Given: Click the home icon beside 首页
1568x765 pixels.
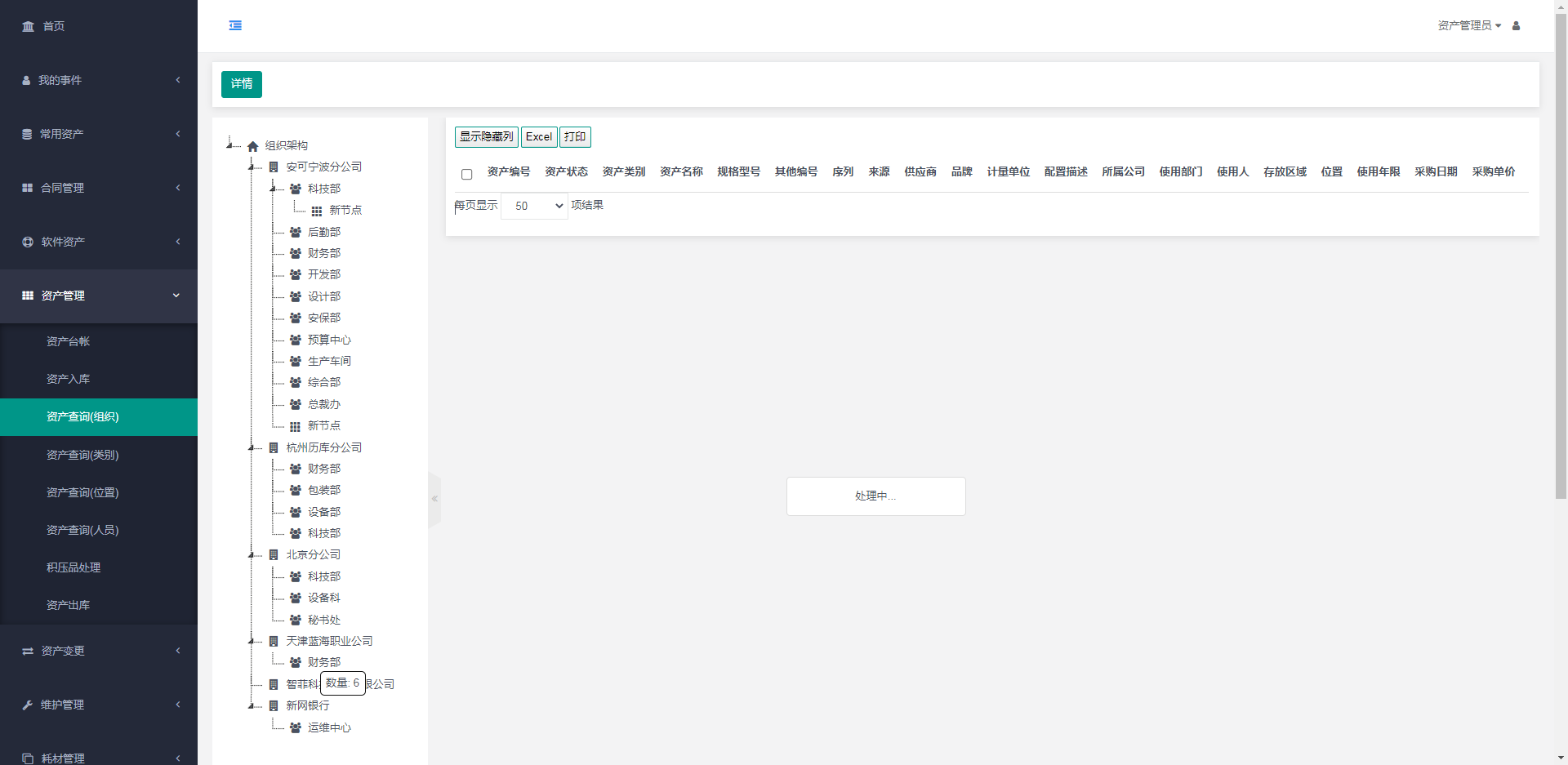Looking at the screenshot, I should click(x=29, y=26).
